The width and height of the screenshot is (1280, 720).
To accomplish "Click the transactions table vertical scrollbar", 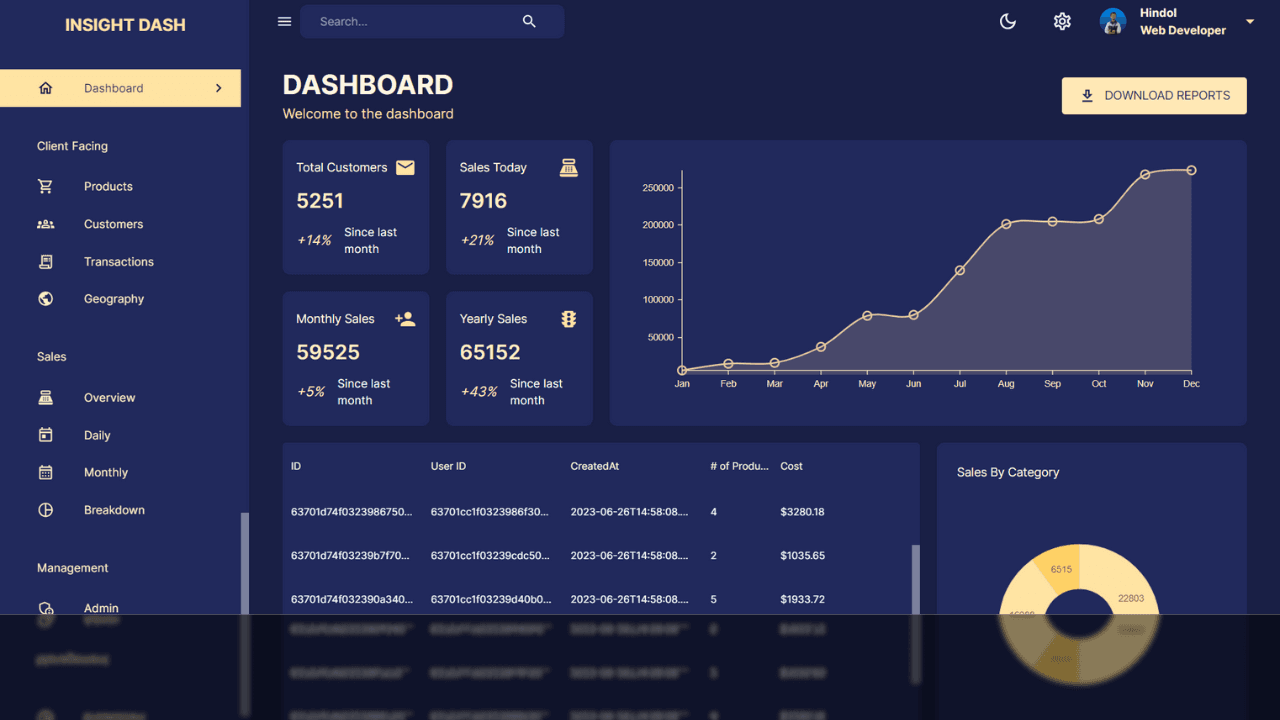I will tap(915, 579).
